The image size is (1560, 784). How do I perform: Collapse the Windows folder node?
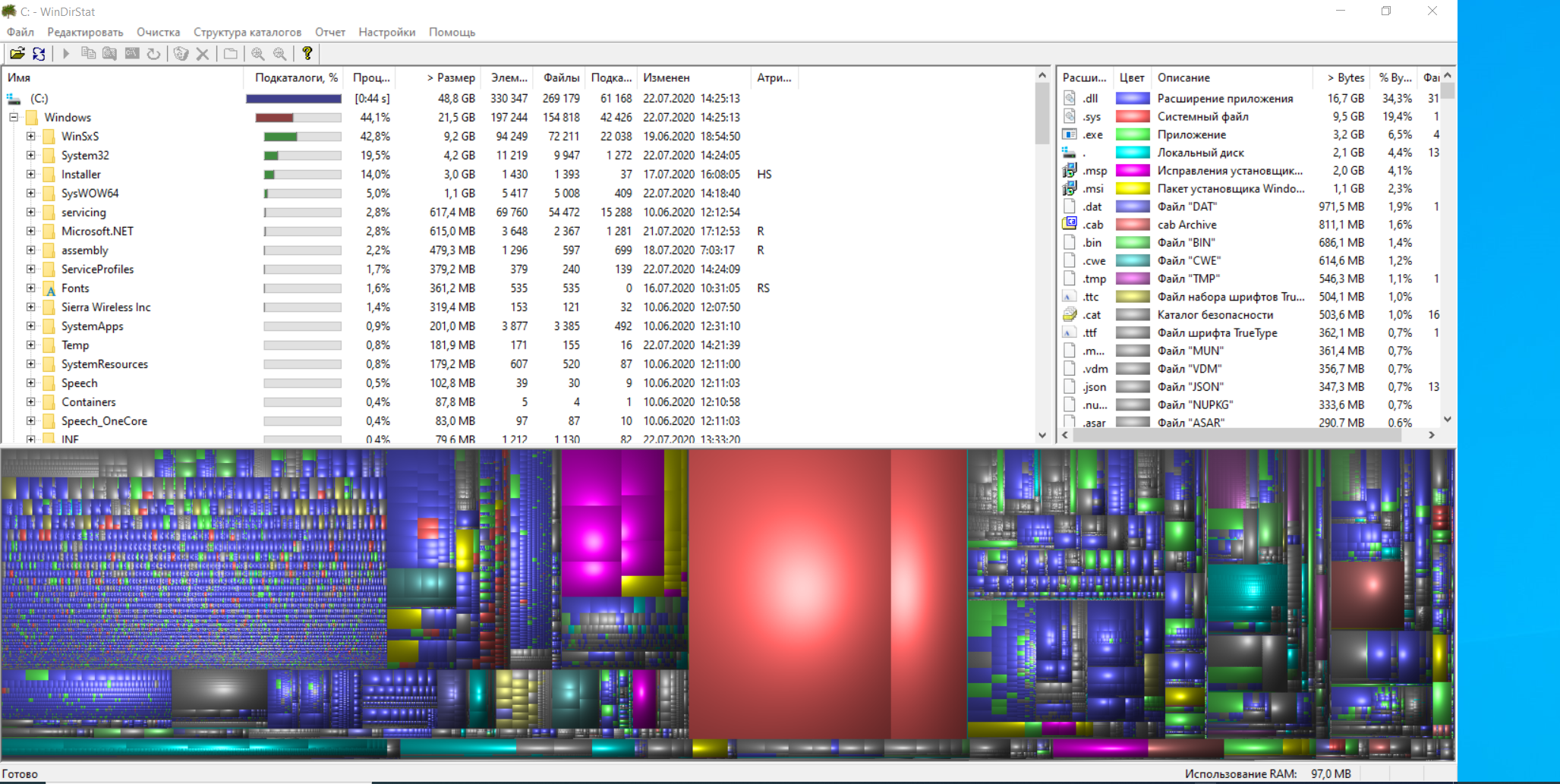pos(14,117)
